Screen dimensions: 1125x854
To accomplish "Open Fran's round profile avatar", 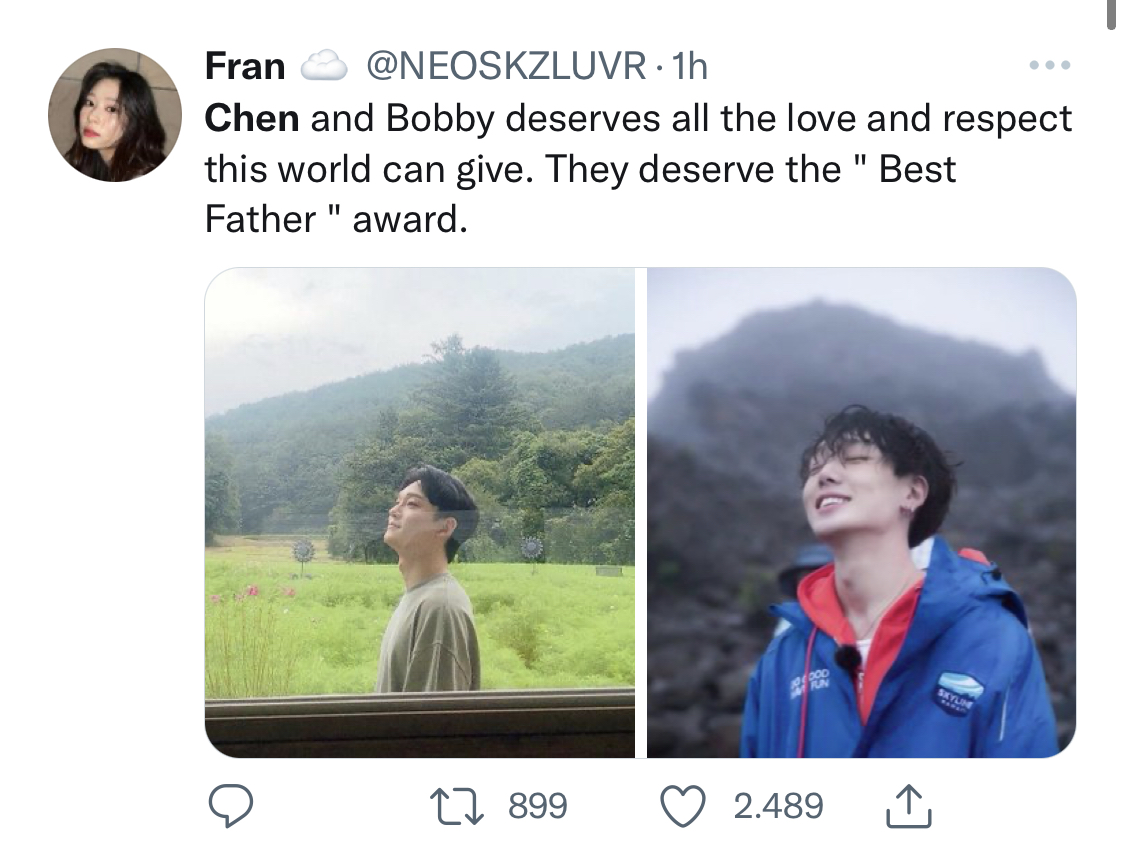I will (x=115, y=115).
